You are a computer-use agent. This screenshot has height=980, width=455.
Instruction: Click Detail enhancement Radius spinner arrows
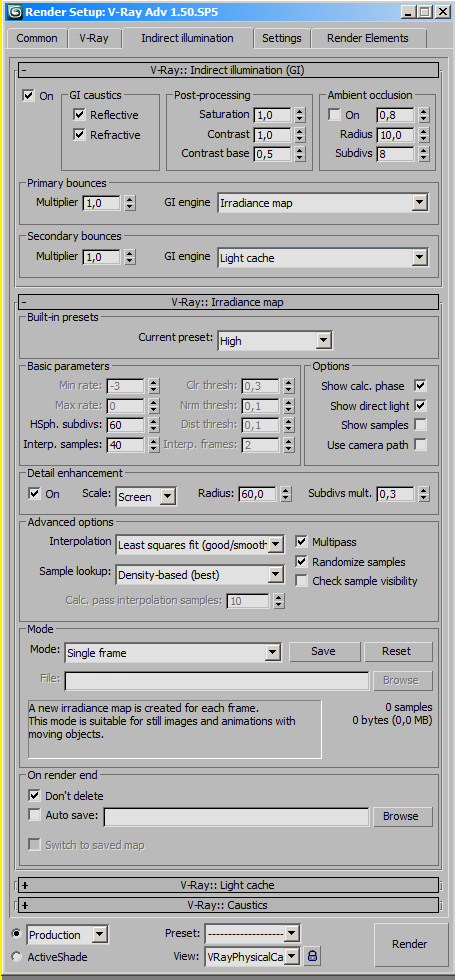(x=286, y=494)
